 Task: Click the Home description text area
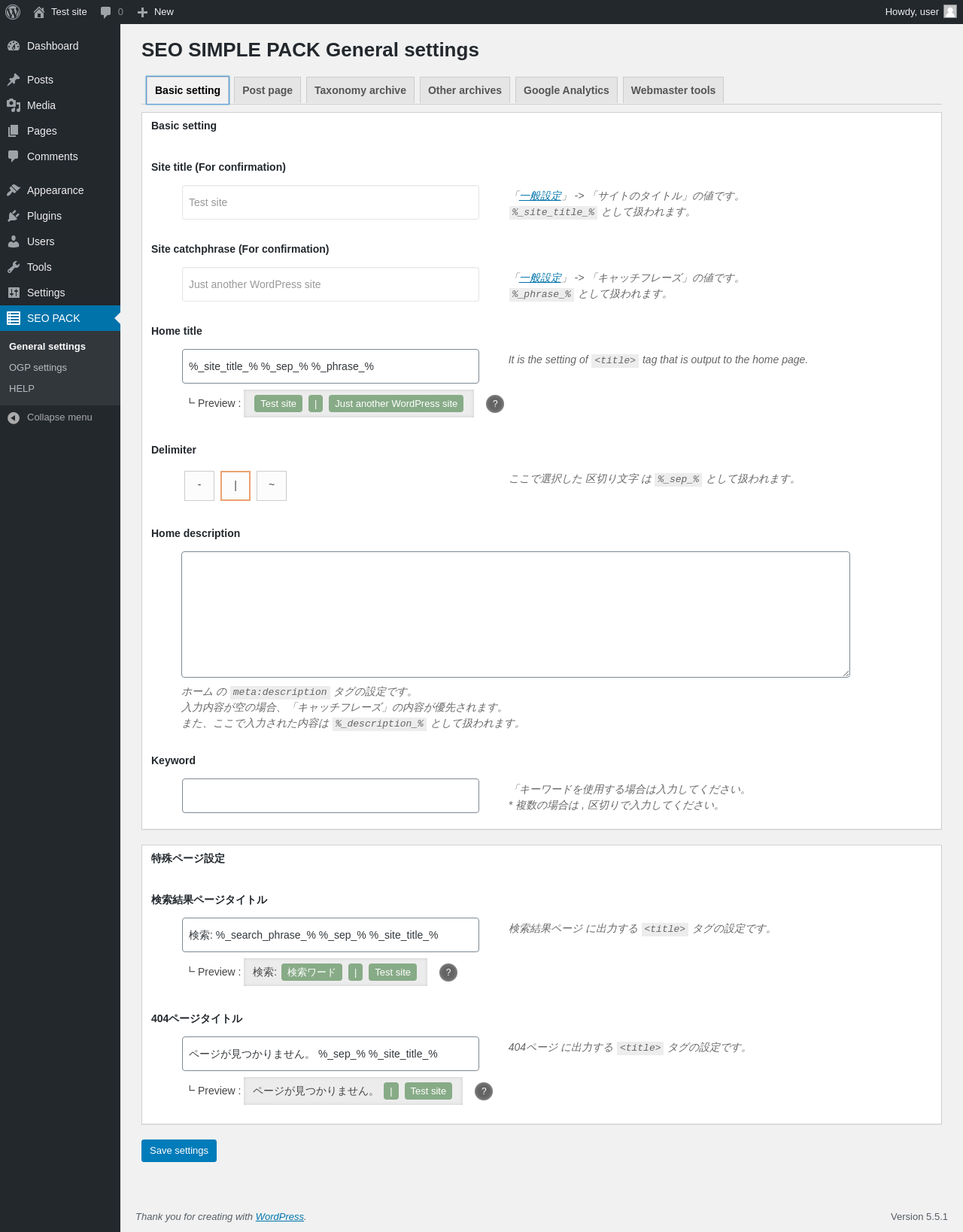[x=515, y=614]
